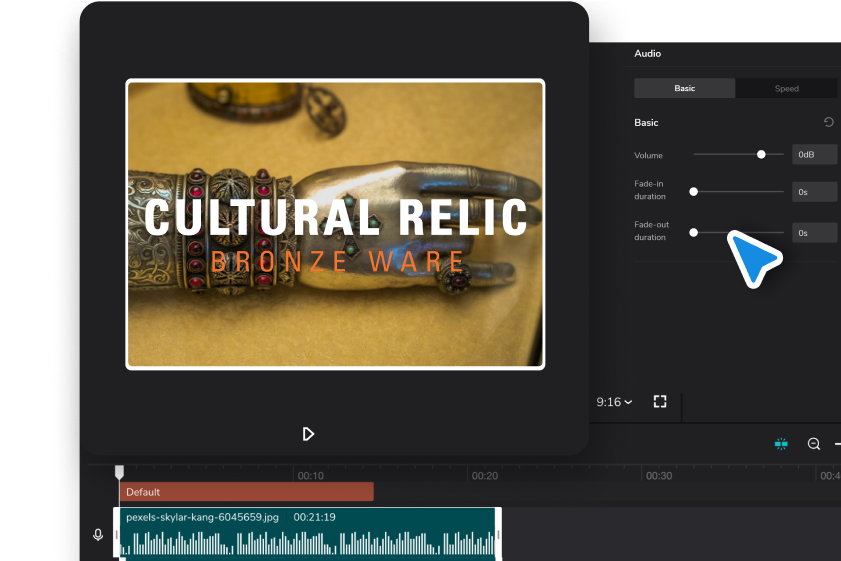
Task: Select the pexels-skylar-kang audio clip
Action: [x=308, y=533]
